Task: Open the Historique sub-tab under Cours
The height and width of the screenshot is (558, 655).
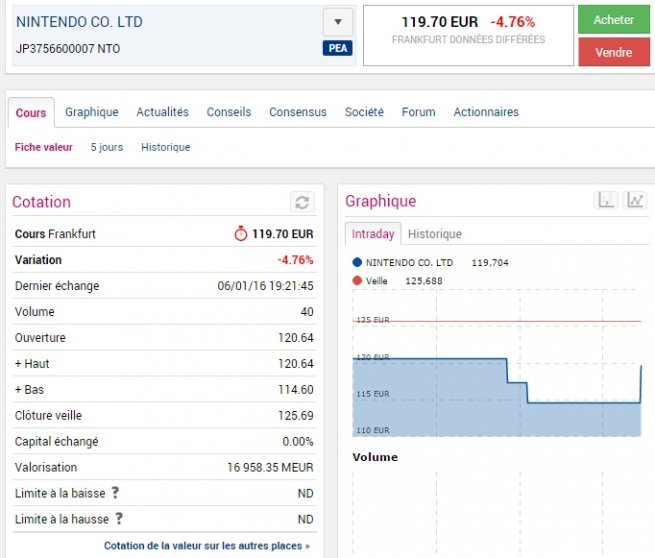Action: click(x=165, y=147)
